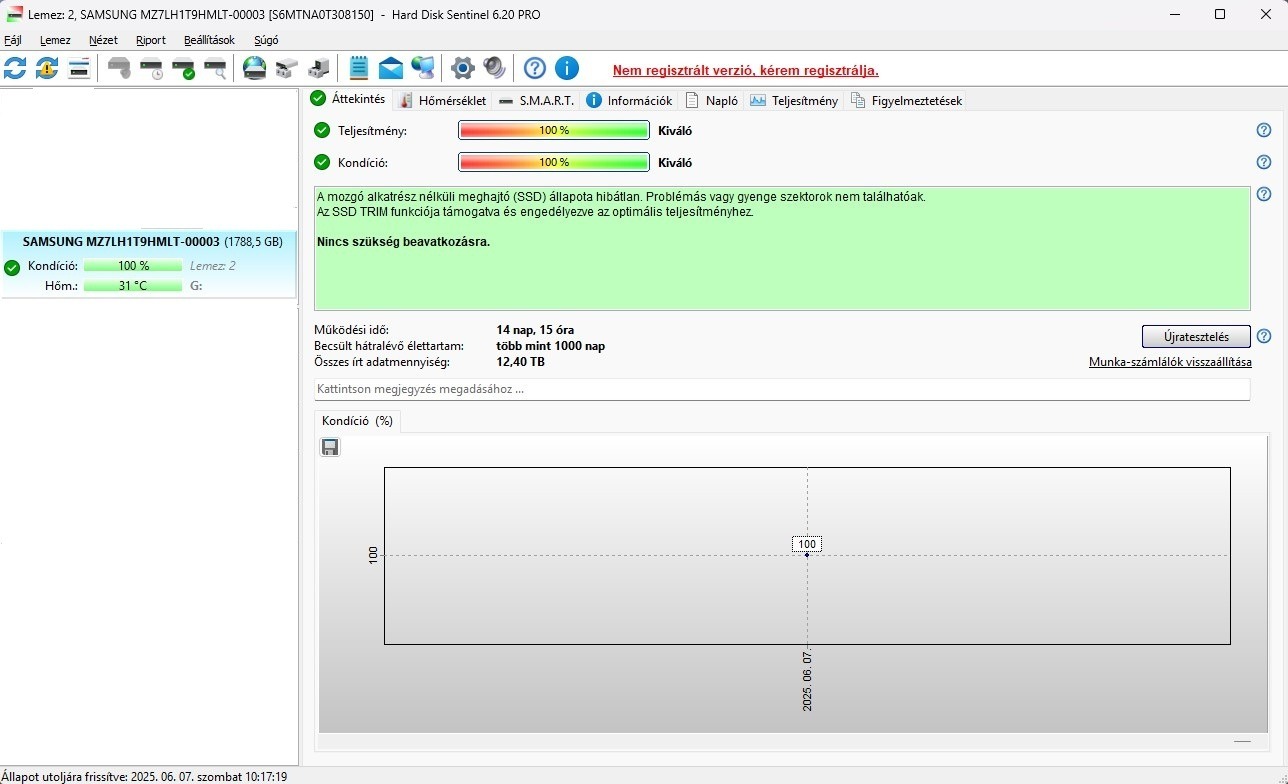Click the comment field 'Kattintson megjegyzés megadásához'
The height and width of the screenshot is (784, 1288).
[782, 389]
